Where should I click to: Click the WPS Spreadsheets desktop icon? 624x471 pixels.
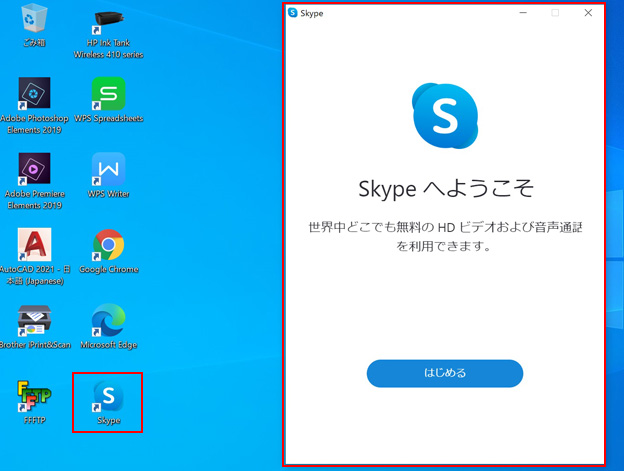(108, 95)
